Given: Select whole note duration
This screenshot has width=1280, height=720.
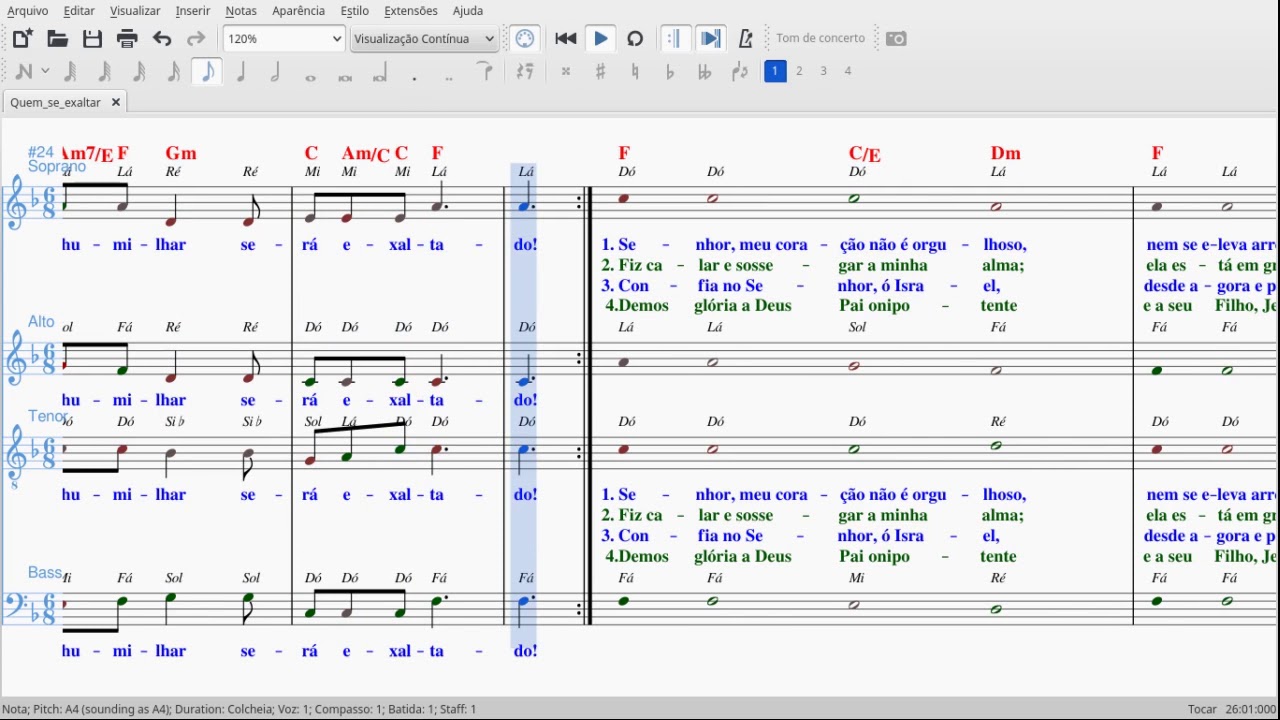Looking at the screenshot, I should point(310,76).
